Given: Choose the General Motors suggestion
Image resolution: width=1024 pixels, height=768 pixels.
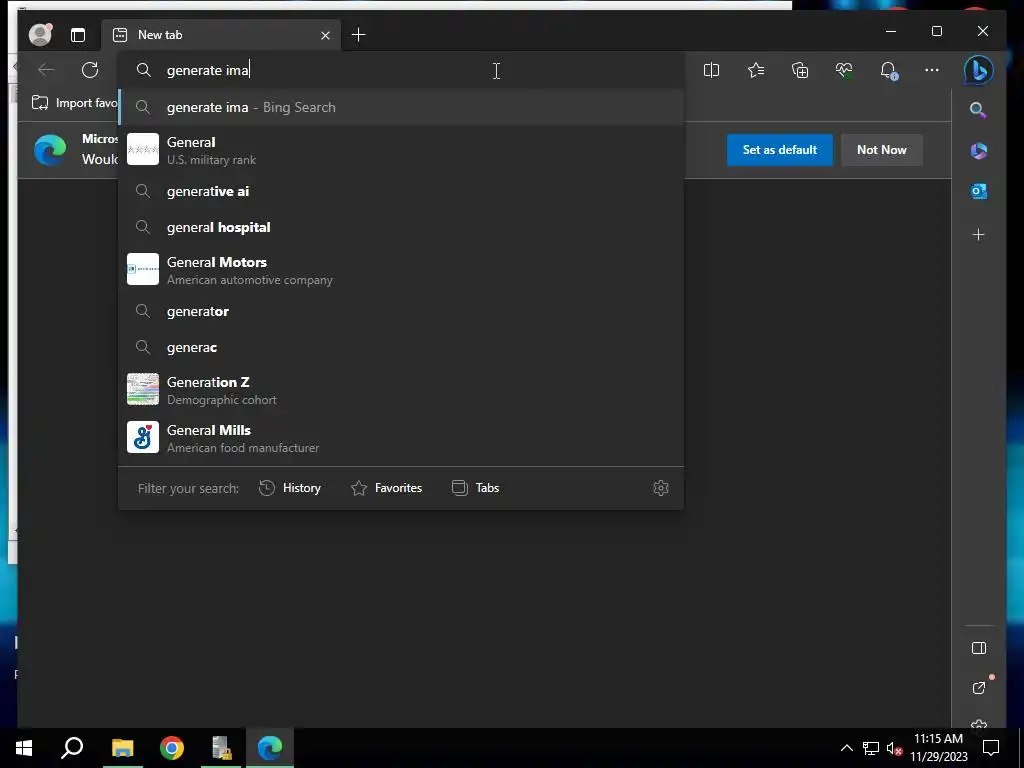Looking at the screenshot, I should 401,270.
